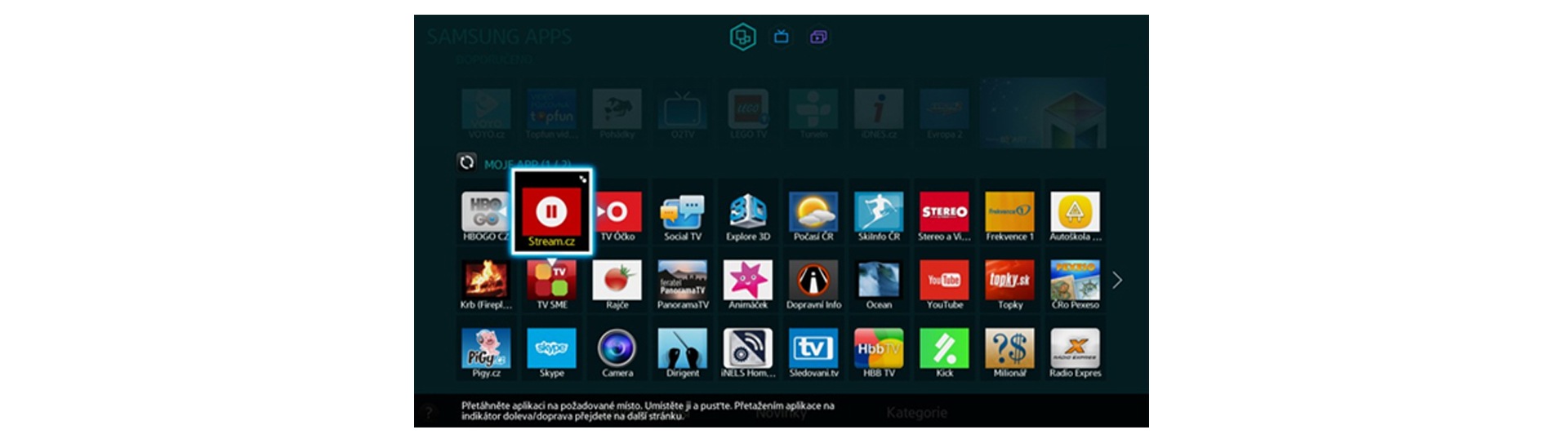The image size is (1568, 443).
Task: Open the Počasí ČR weather app
Action: 813,217
